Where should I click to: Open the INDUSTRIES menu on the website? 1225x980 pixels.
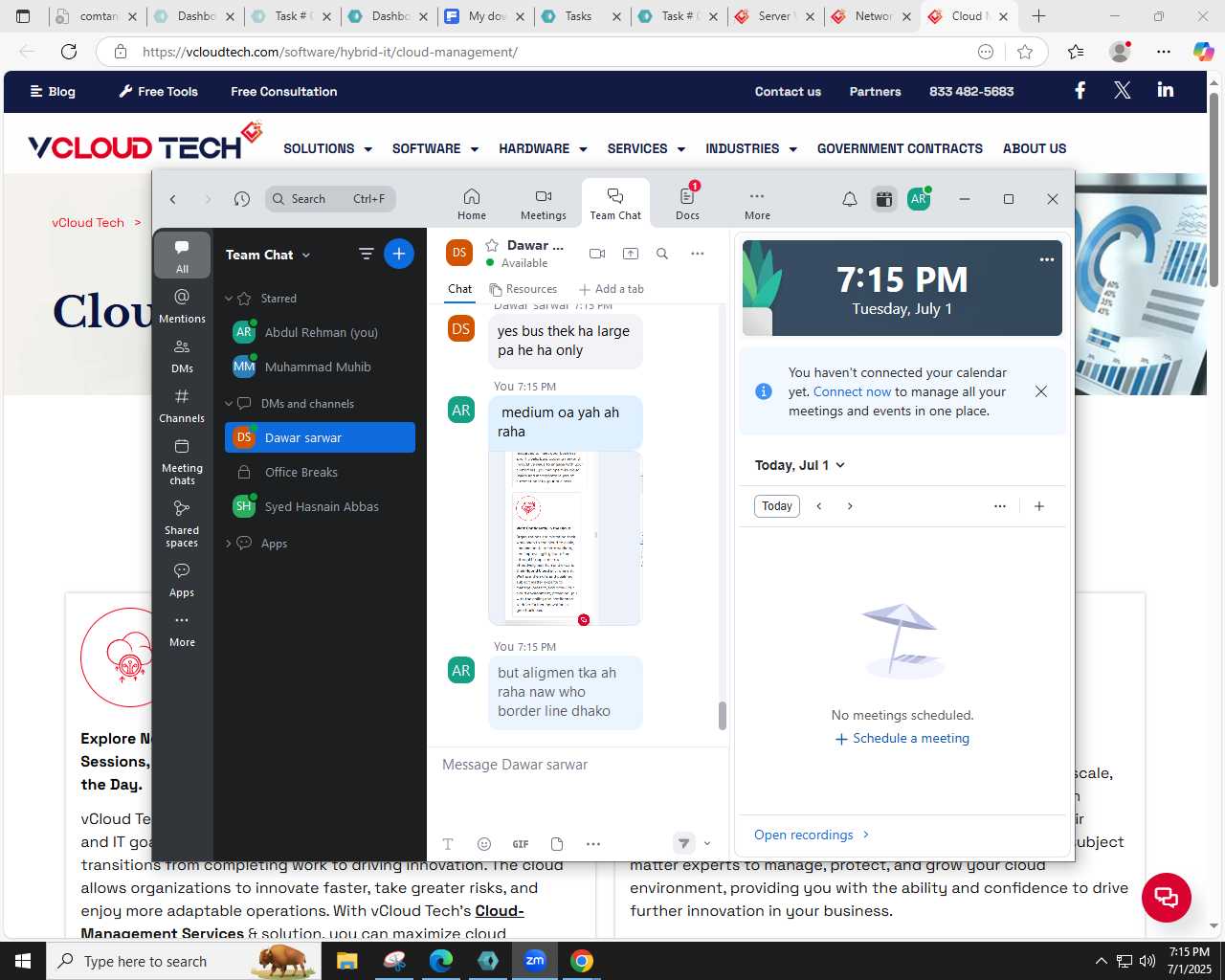(751, 148)
